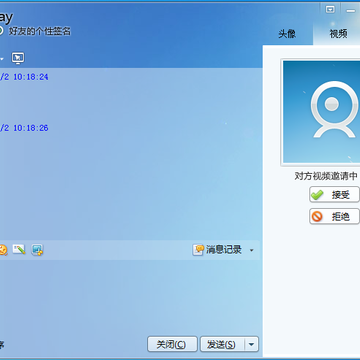Click the webcam video preview thumbnail

(x=321, y=112)
